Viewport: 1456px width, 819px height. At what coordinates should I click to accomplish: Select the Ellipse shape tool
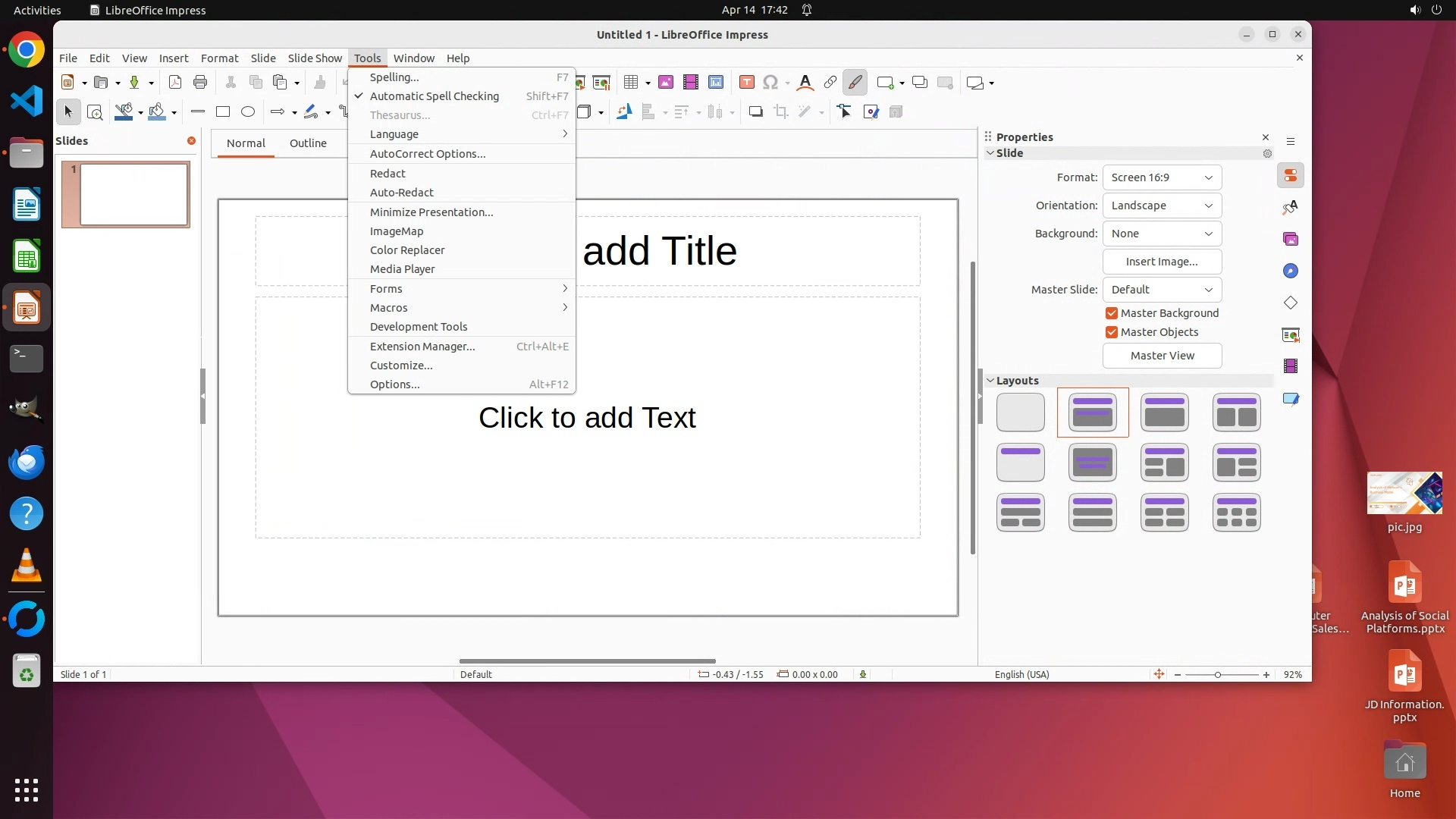click(x=248, y=112)
